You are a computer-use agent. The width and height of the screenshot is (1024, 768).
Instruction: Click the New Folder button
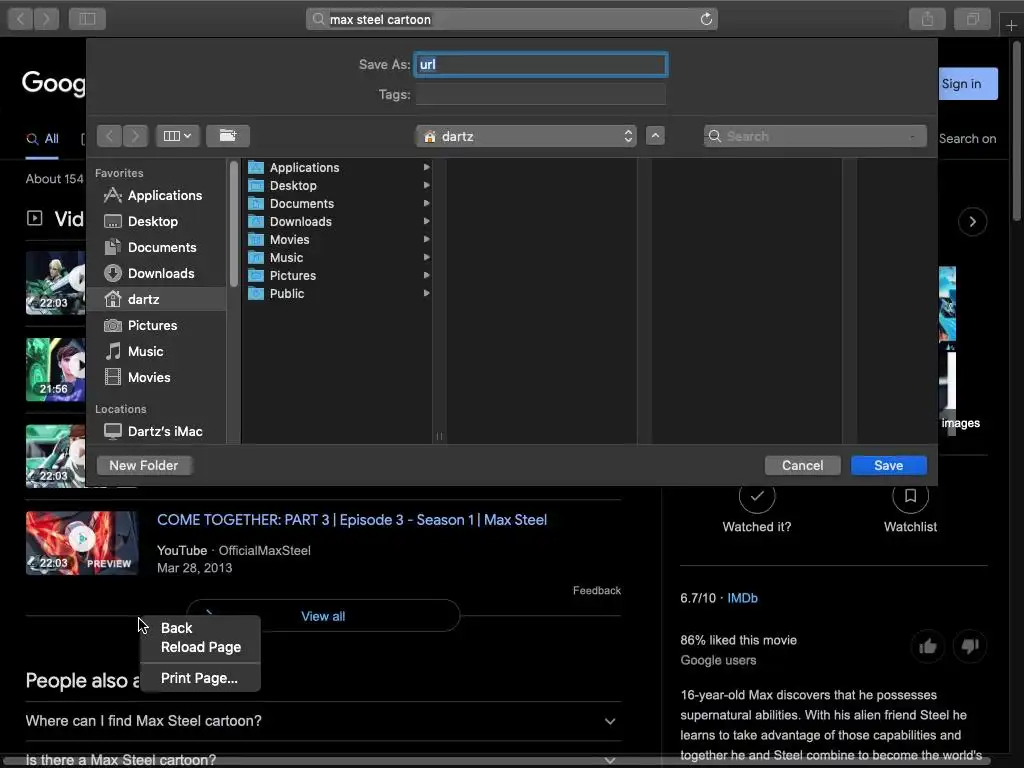[144, 466]
